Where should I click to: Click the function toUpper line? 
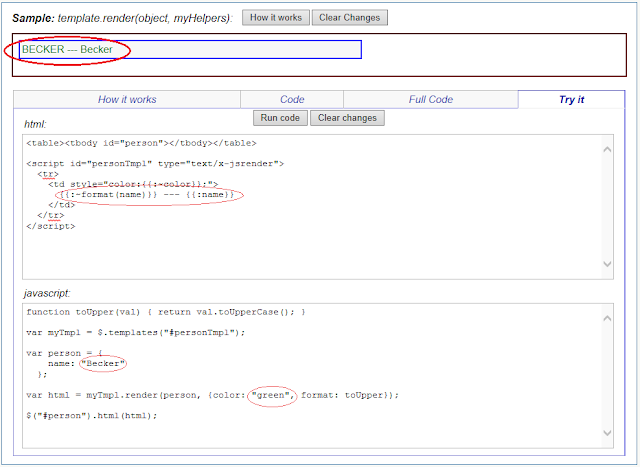(166, 312)
